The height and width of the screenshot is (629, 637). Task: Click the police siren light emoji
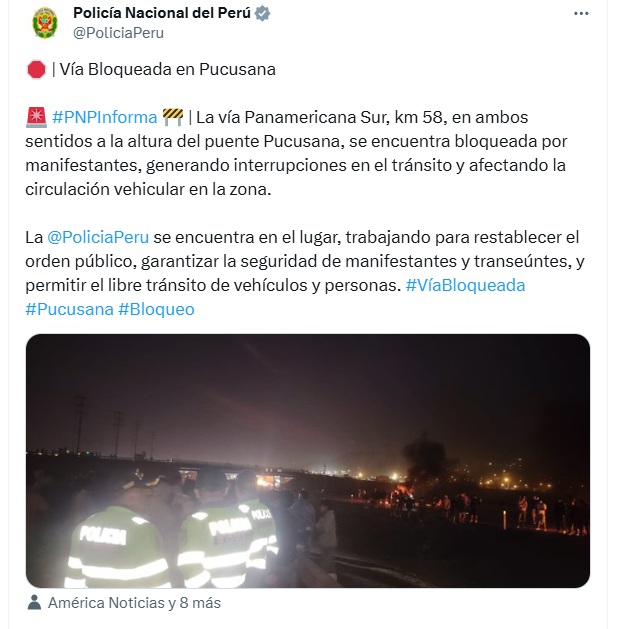tap(36, 117)
